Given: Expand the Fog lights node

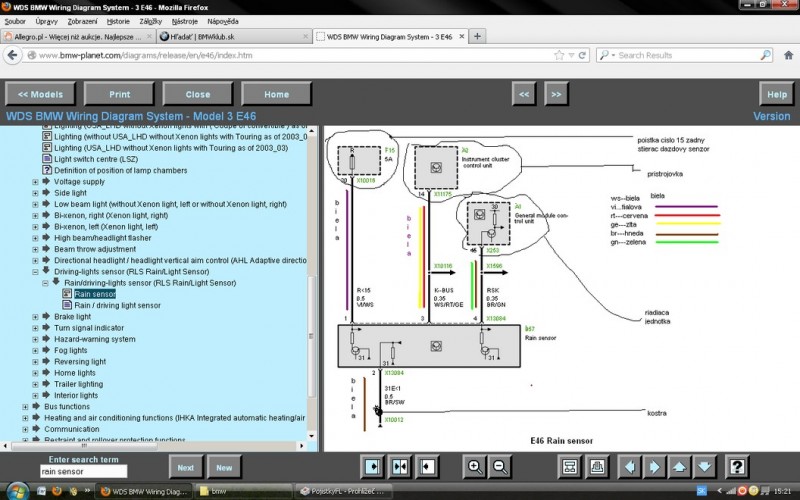Looking at the screenshot, I should click(x=35, y=350).
